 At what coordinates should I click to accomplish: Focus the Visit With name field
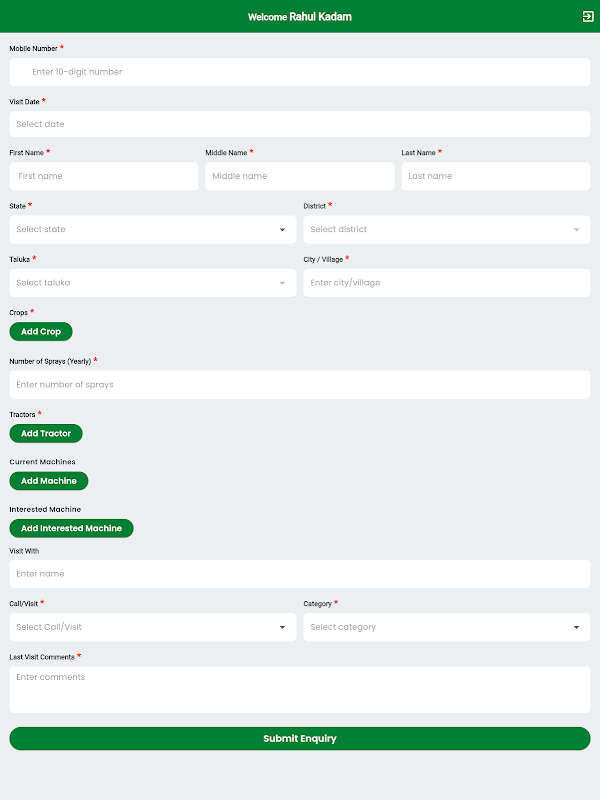pos(300,574)
